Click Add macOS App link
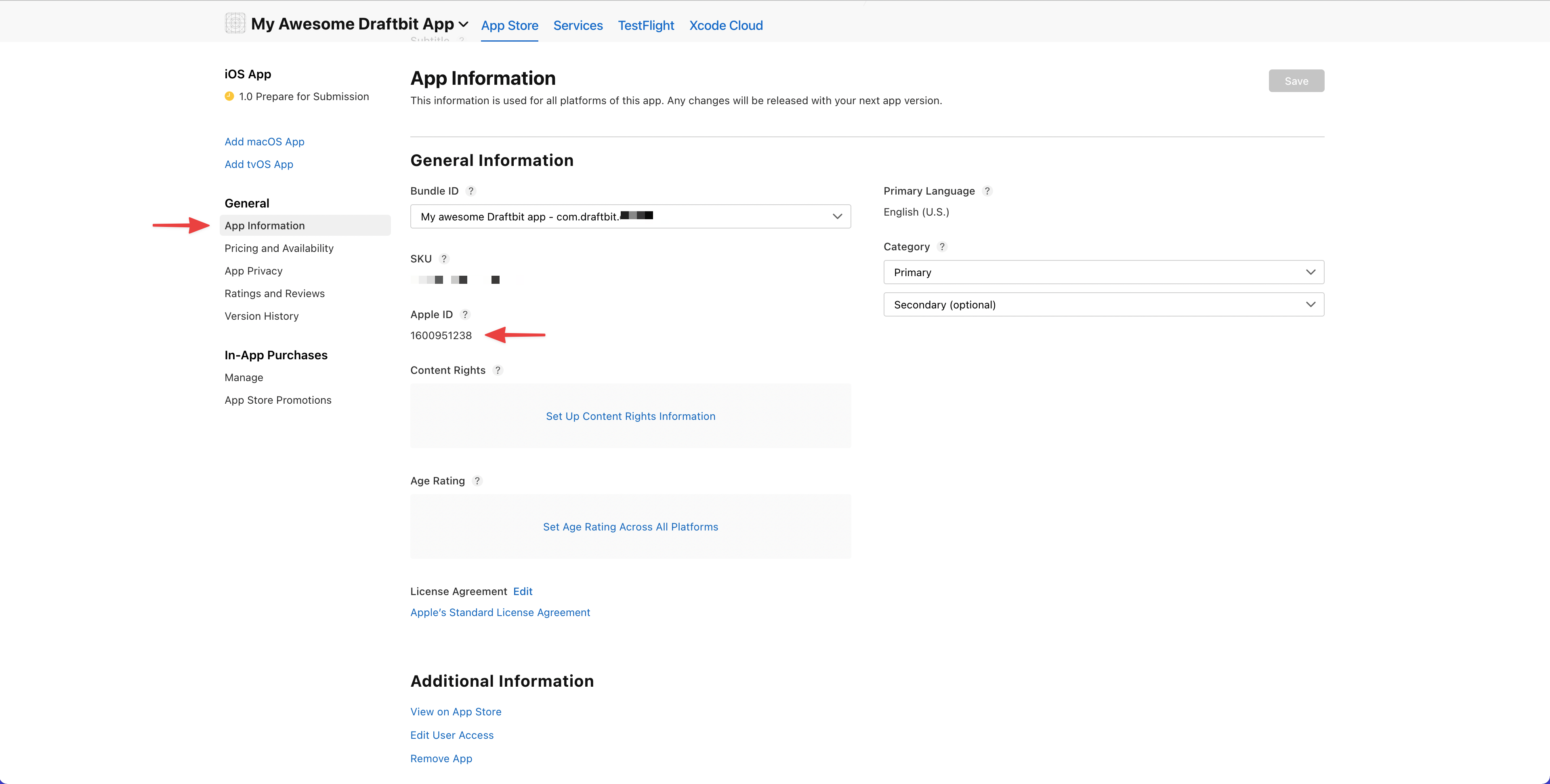Viewport: 1550px width, 784px height. pyautogui.click(x=264, y=141)
